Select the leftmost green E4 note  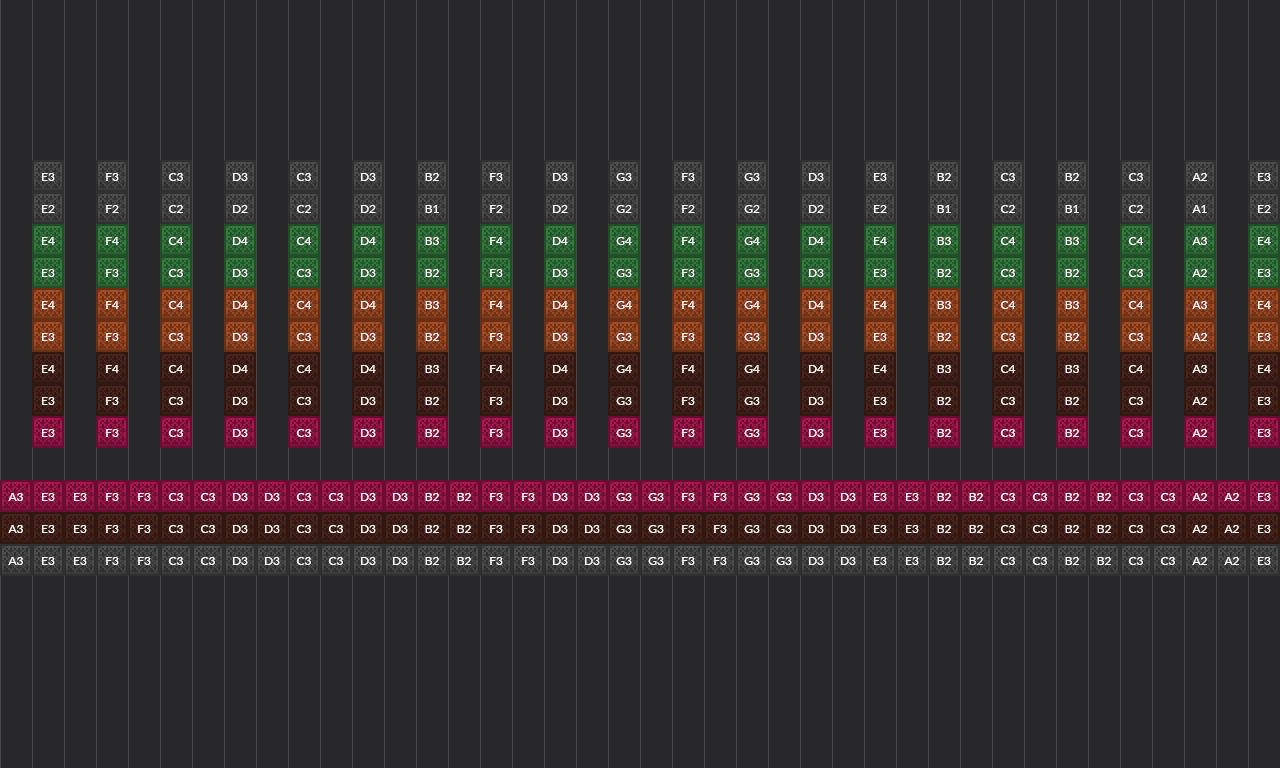(x=48, y=241)
